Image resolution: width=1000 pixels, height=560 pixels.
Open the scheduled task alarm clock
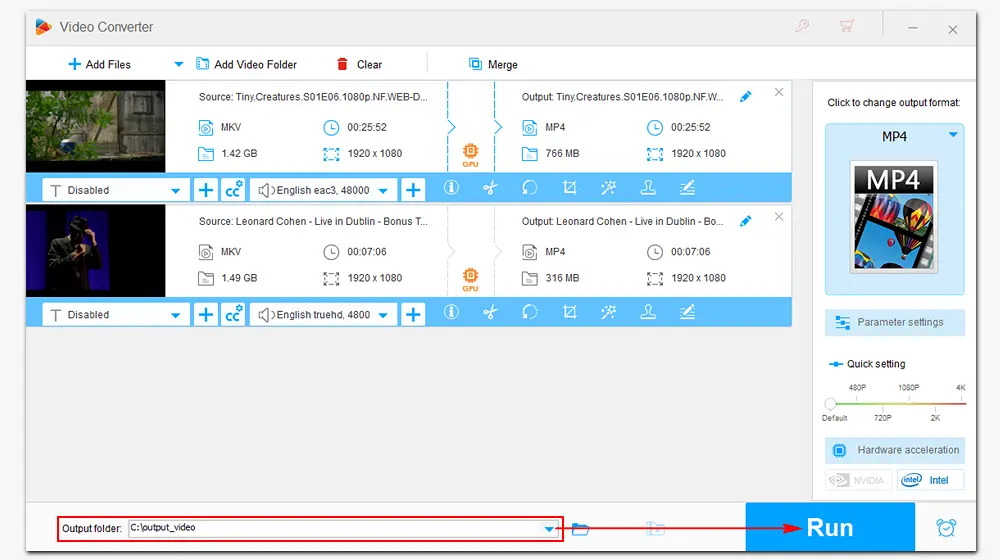click(946, 527)
